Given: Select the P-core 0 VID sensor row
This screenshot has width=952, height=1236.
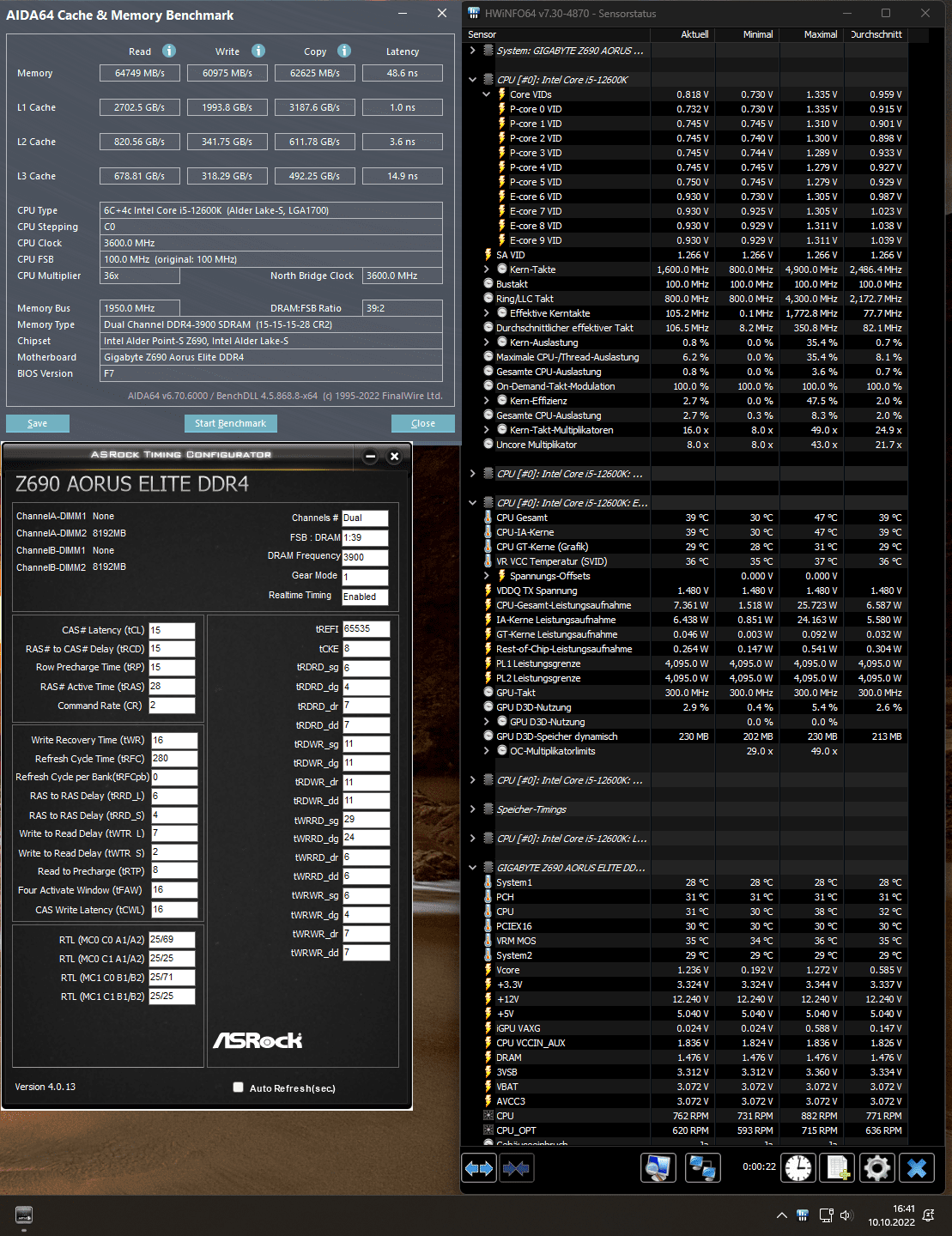Looking at the screenshot, I should [685, 109].
